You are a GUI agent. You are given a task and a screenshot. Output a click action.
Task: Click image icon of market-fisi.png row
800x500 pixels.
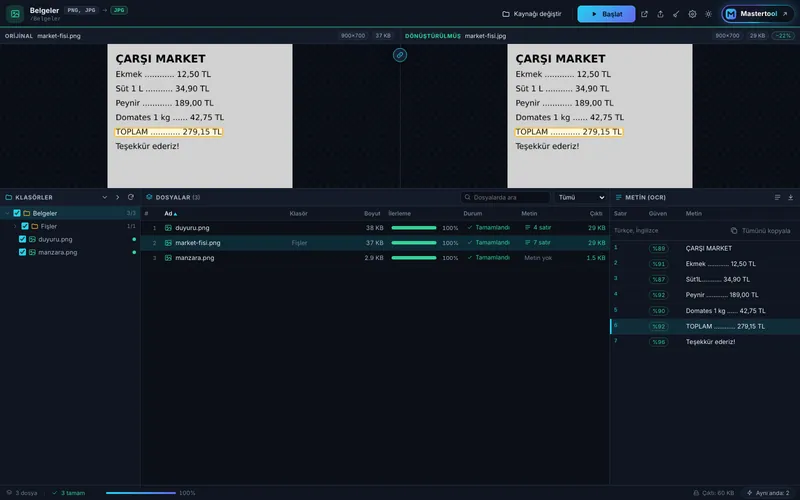(x=168, y=243)
